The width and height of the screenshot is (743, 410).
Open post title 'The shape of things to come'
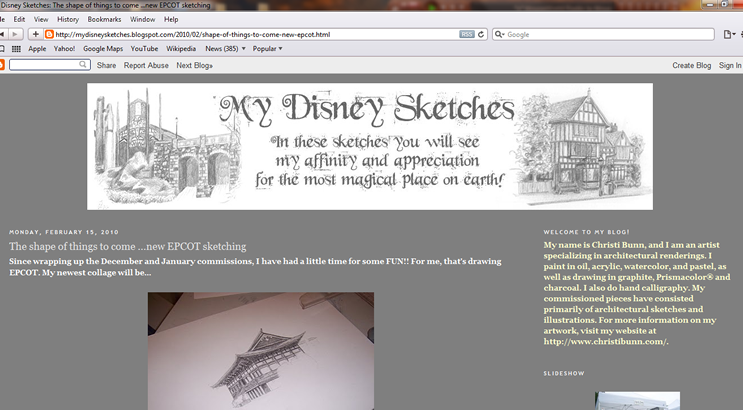[x=127, y=246]
